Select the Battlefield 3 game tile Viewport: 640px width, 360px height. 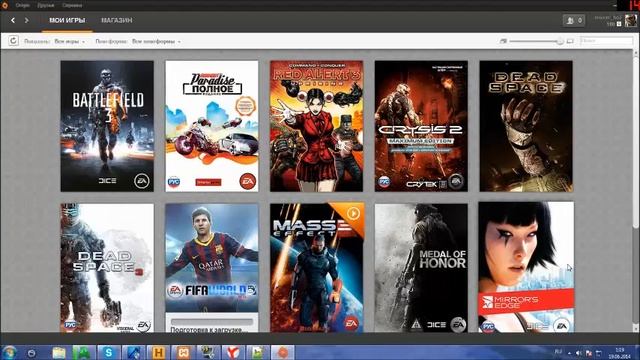coord(107,126)
